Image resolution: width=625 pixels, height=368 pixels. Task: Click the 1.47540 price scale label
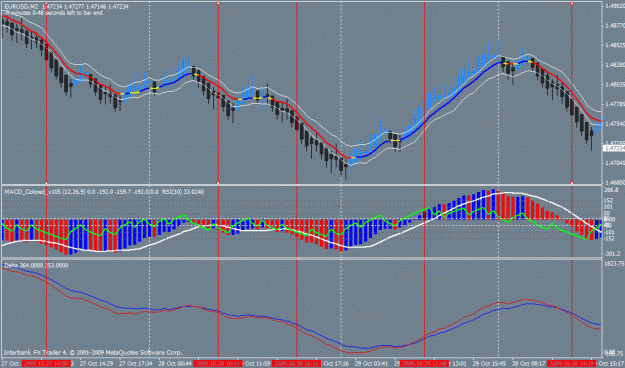615,124
